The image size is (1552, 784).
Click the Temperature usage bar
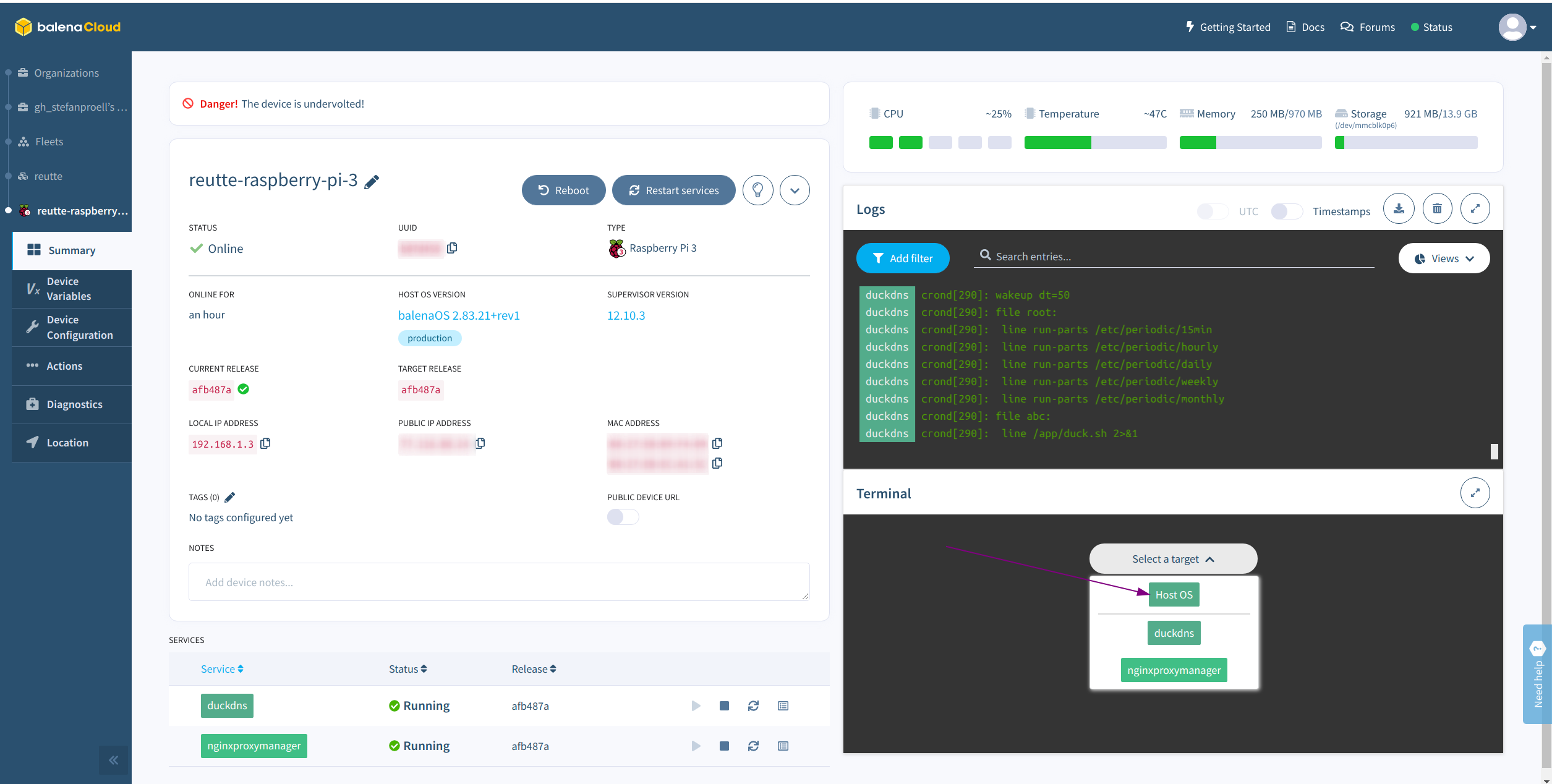(1095, 143)
